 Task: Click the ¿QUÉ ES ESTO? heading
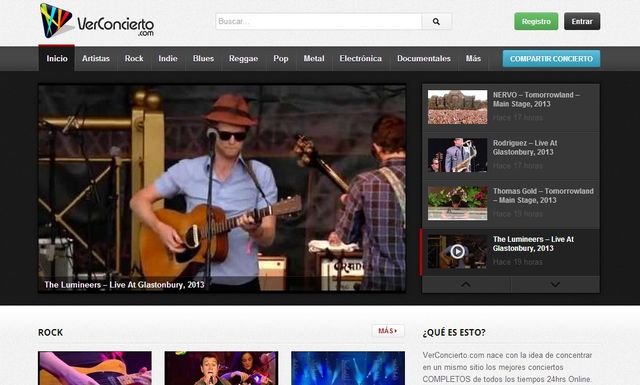454,332
